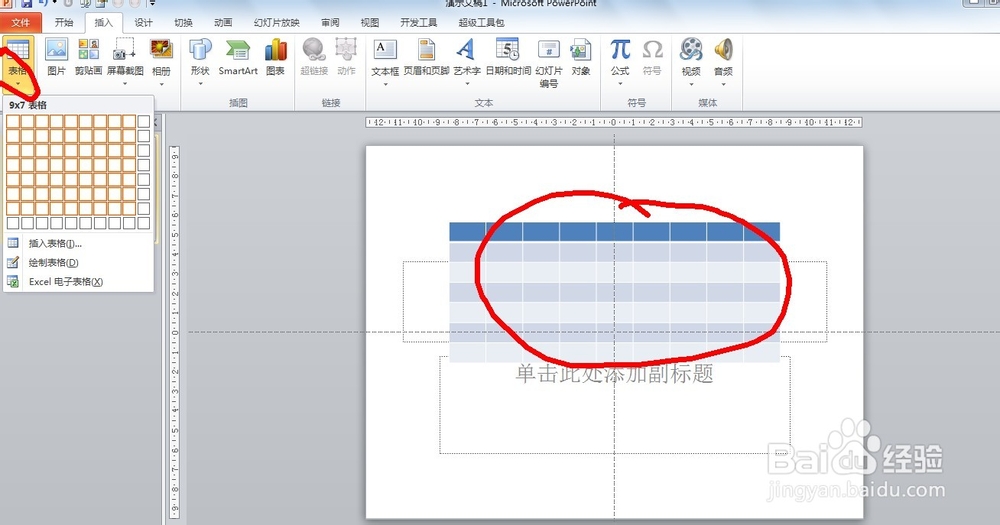This screenshot has height=525, width=1000.
Task: Click the 屏幕截图 screenshot icon
Action: 125,51
